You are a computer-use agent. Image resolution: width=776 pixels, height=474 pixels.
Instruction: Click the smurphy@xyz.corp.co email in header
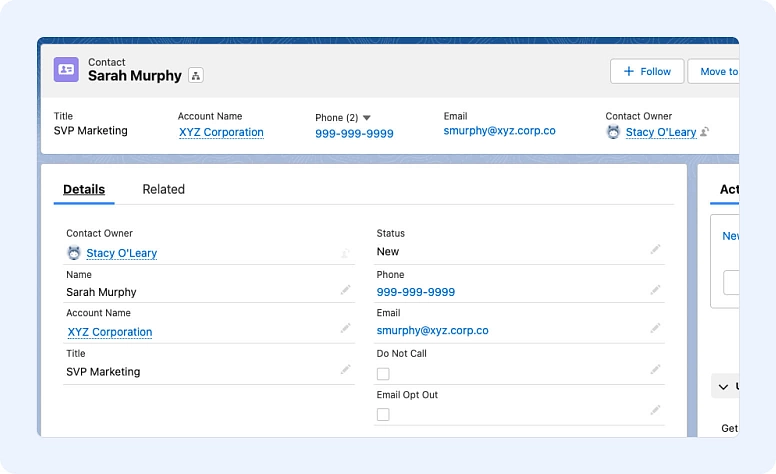499,131
